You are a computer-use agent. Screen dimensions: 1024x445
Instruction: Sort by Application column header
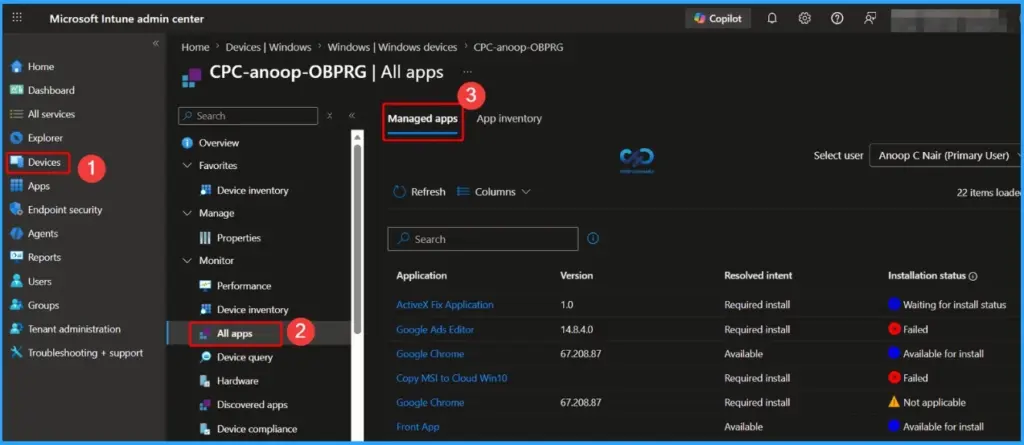pyautogui.click(x=421, y=276)
